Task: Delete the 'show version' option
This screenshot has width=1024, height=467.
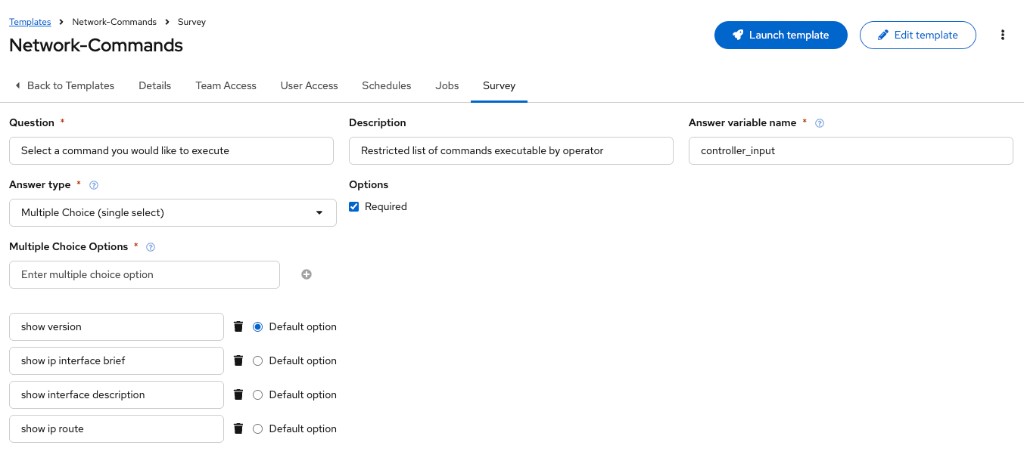Action: pos(238,327)
